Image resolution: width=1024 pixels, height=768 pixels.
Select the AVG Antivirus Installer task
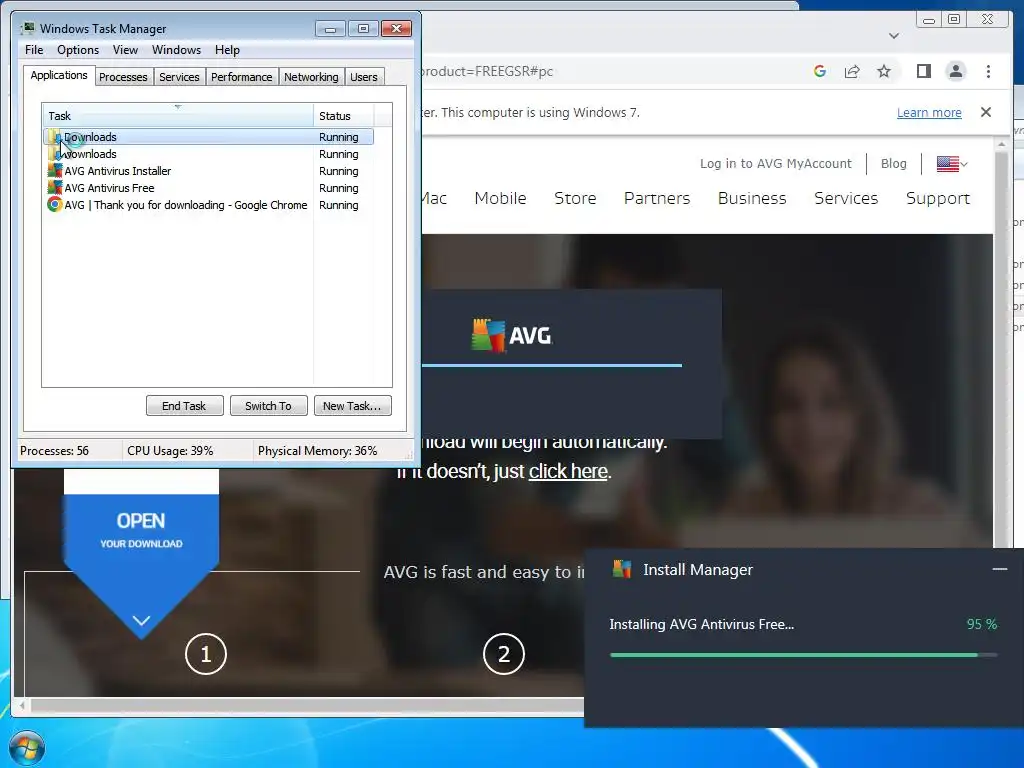click(209, 171)
